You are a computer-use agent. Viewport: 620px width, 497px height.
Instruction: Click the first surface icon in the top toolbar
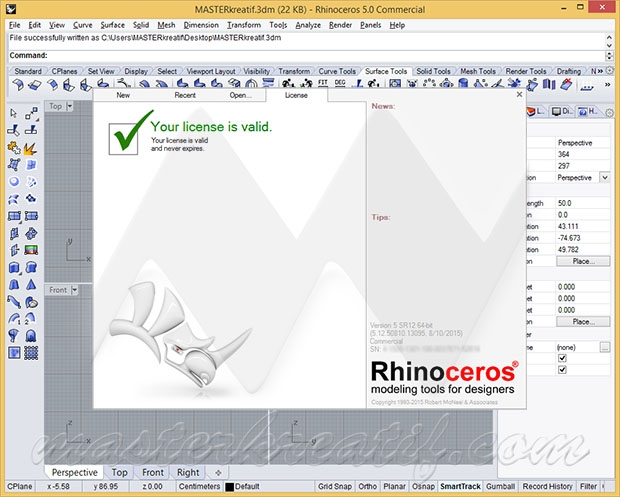click(18, 84)
